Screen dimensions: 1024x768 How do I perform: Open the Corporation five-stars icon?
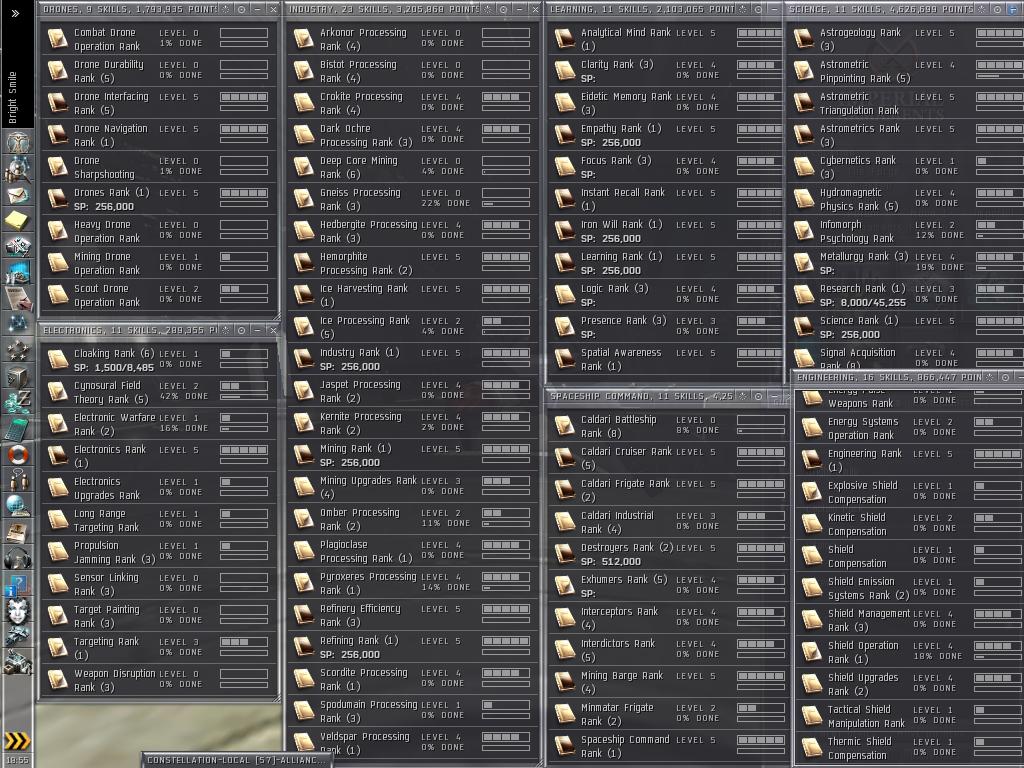18,350
